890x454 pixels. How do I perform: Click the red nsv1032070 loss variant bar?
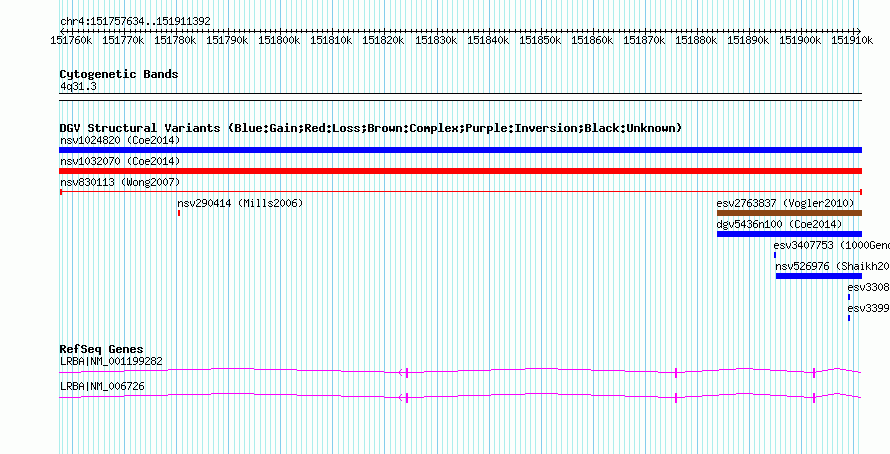coord(460,171)
